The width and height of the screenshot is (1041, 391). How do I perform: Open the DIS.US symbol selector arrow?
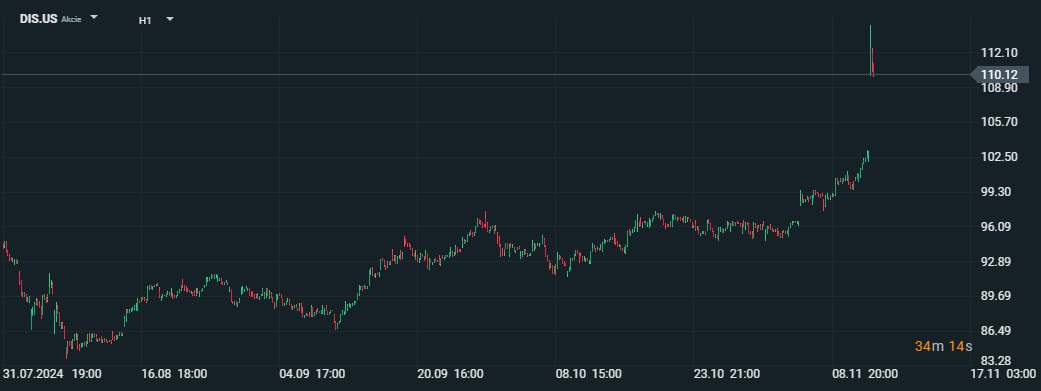pos(94,17)
